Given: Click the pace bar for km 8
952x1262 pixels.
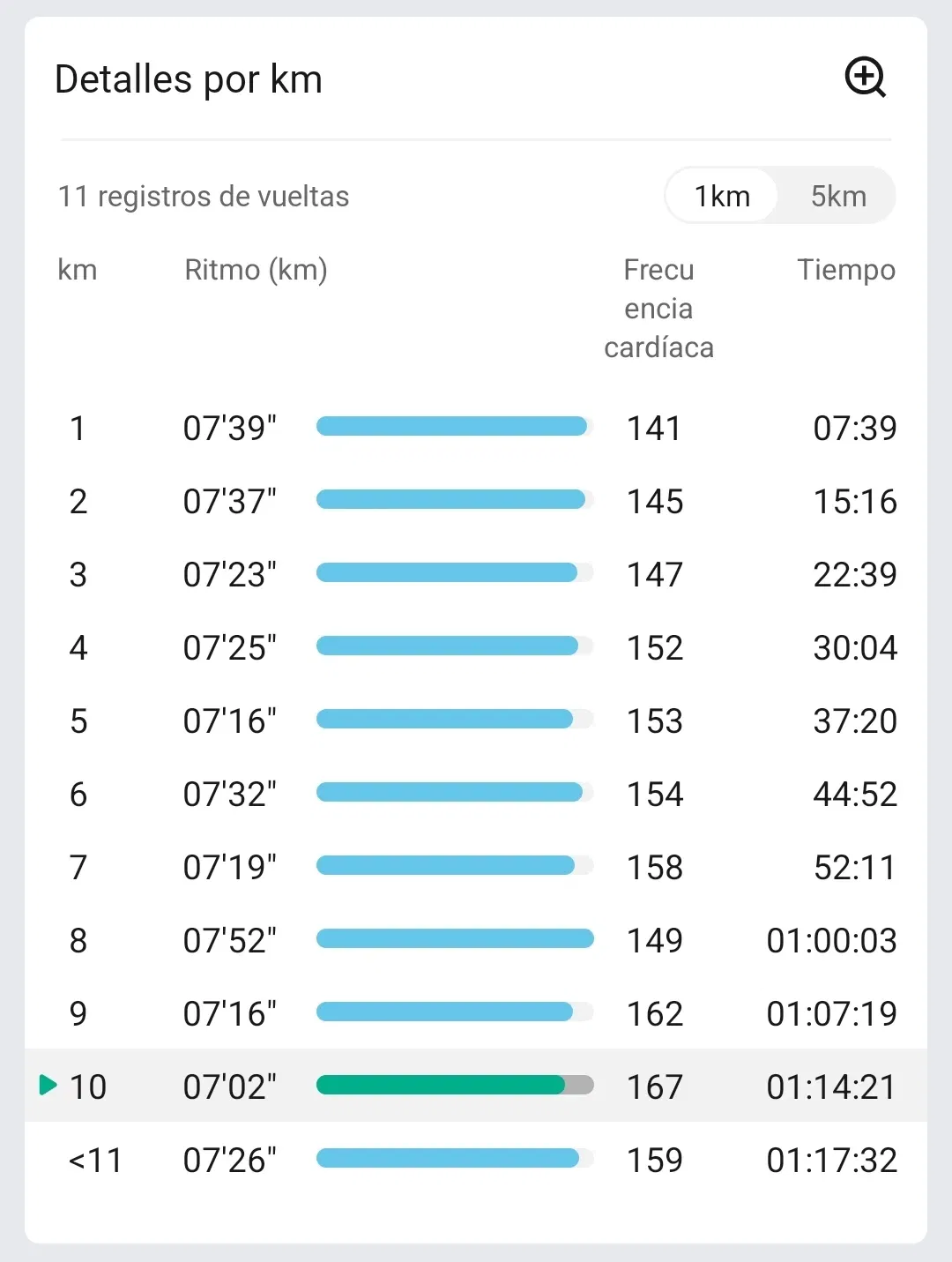Looking at the screenshot, I should click(454, 938).
